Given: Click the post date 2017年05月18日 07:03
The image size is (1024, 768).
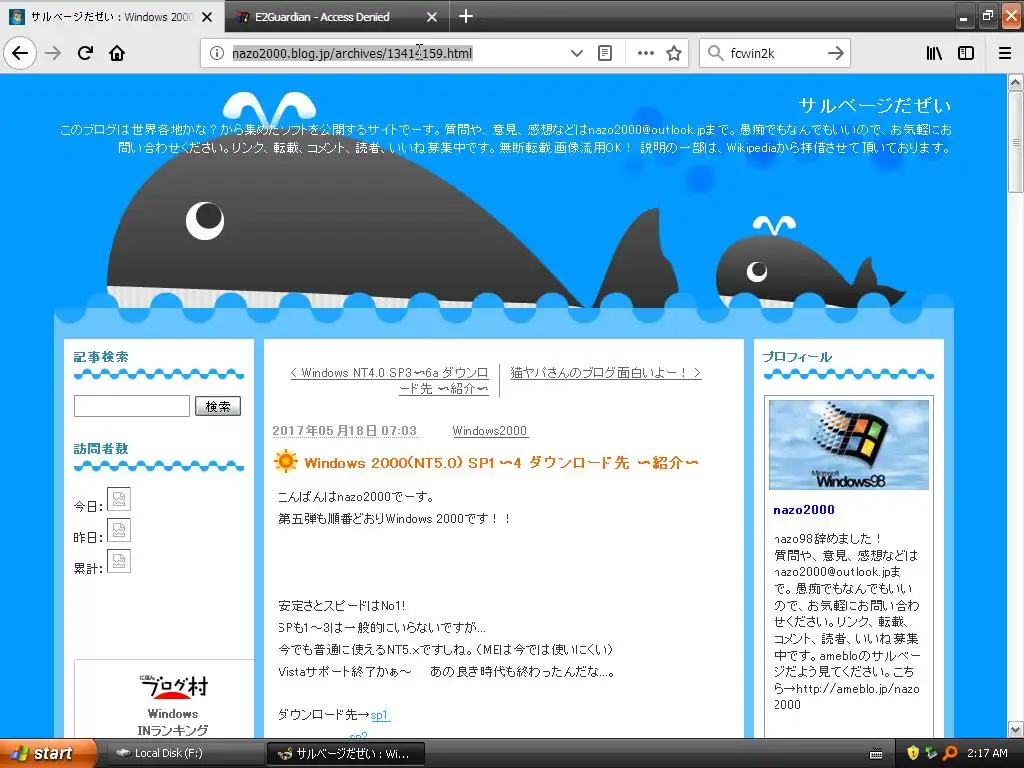Looking at the screenshot, I should (x=344, y=430).
